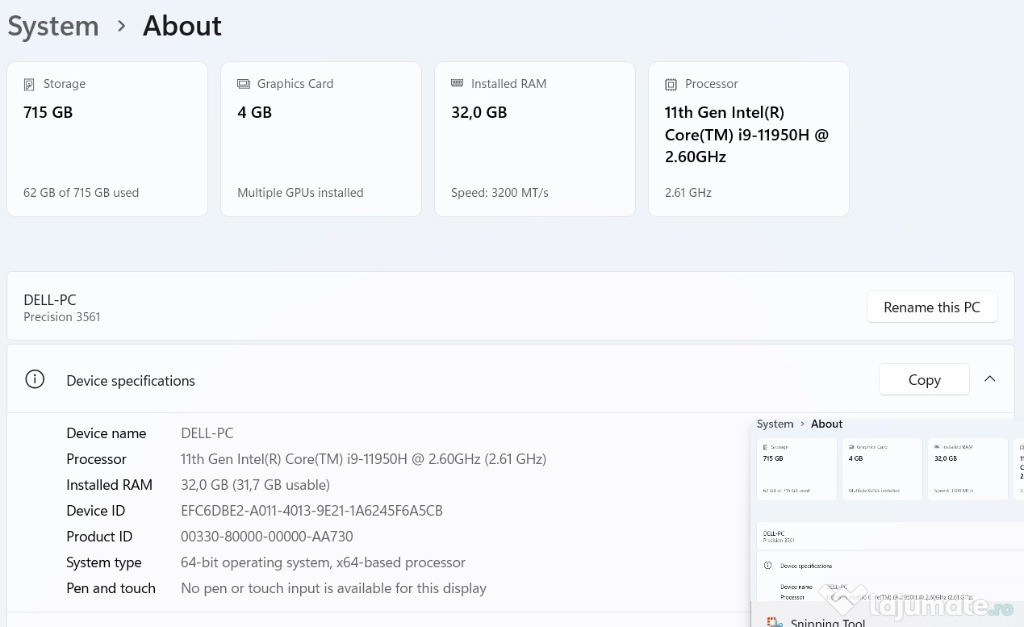Viewport: 1024px width, 627px height.
Task: Open the Installed RAM 32,0 GB card
Action: [535, 139]
